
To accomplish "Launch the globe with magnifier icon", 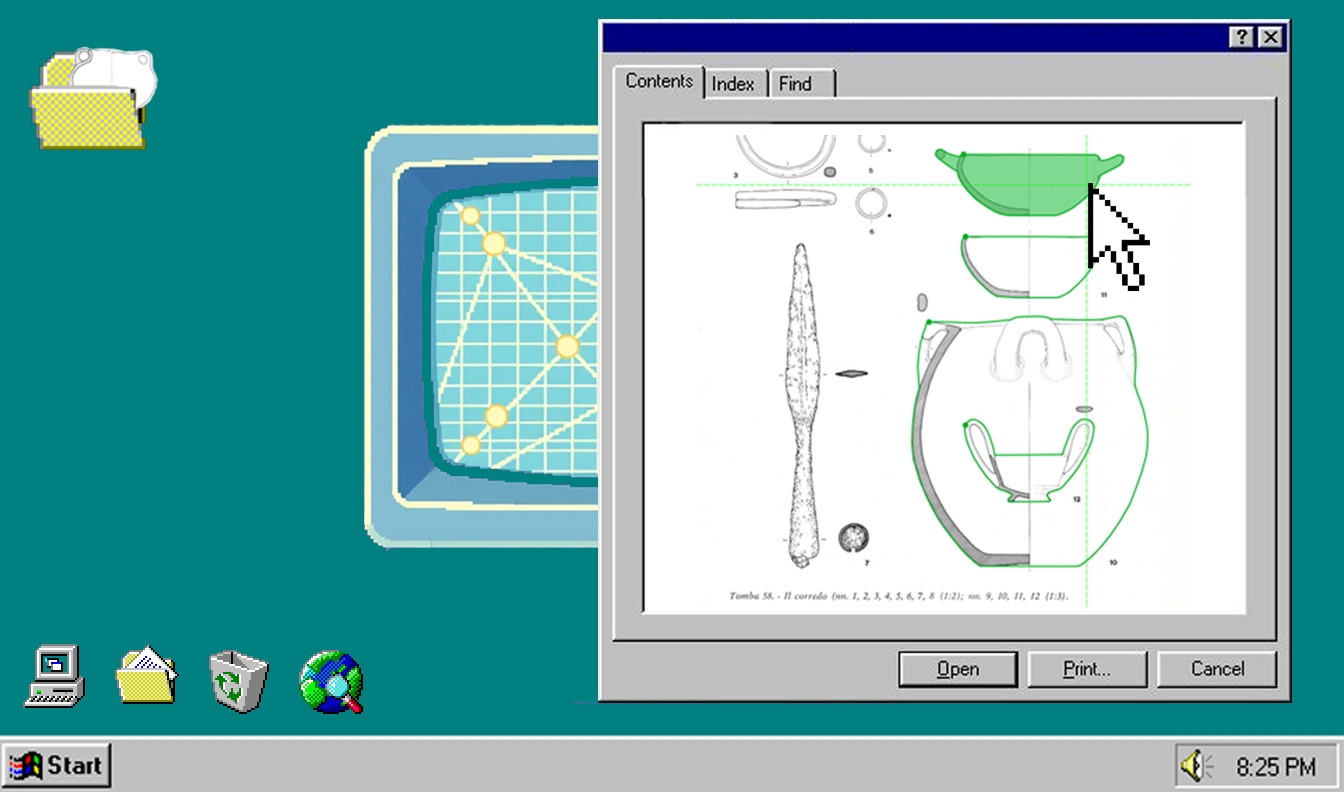I will (331, 681).
